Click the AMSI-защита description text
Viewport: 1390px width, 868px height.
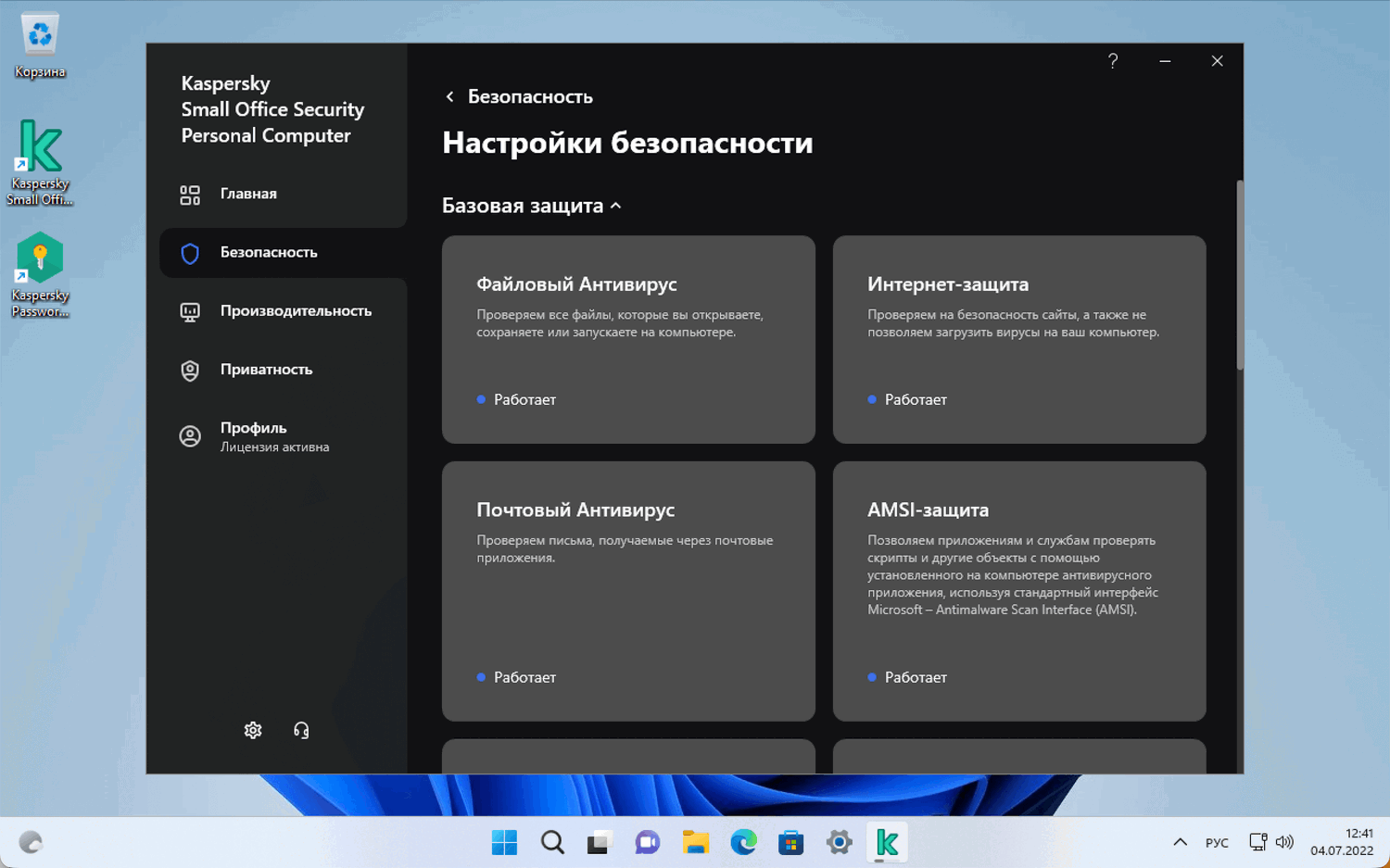[x=1013, y=575]
